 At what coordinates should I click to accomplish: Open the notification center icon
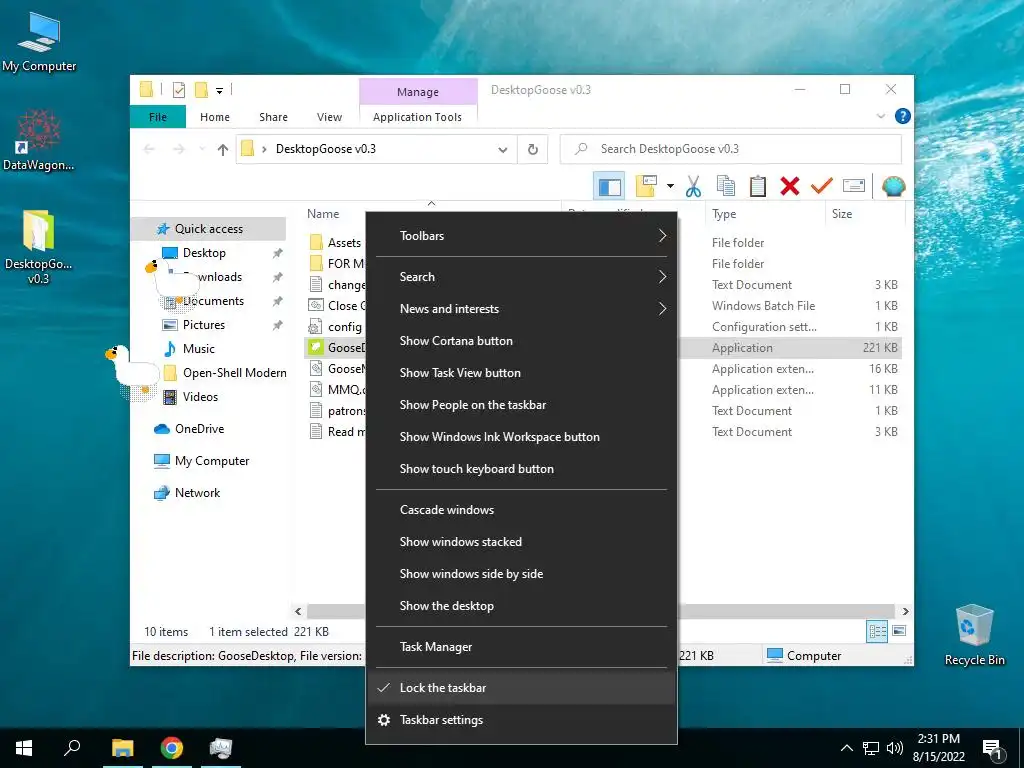pyautogui.click(x=992, y=748)
